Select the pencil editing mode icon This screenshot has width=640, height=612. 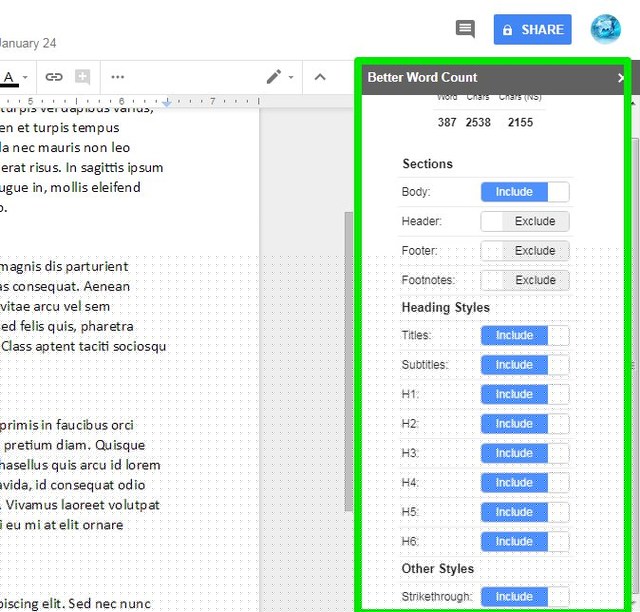tap(274, 77)
